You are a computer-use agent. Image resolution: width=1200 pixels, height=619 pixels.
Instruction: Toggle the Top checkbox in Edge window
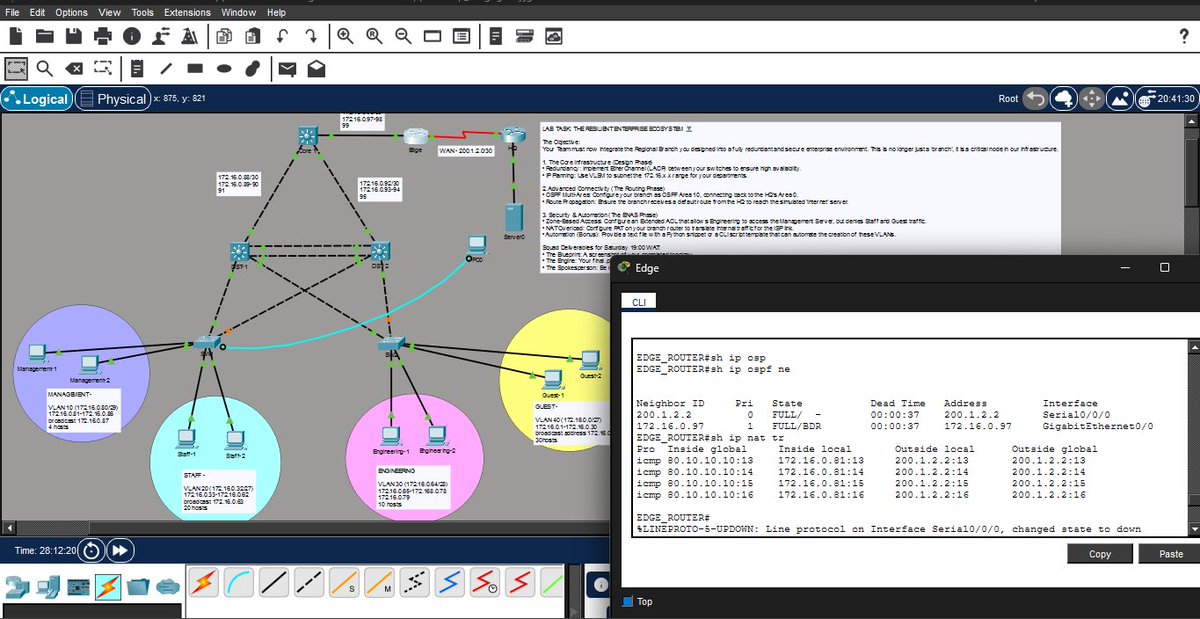click(628, 601)
